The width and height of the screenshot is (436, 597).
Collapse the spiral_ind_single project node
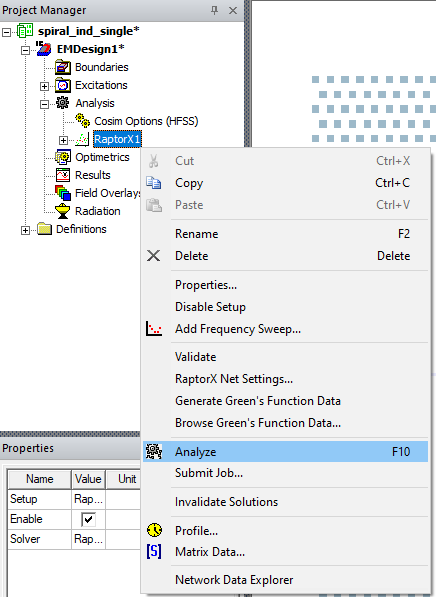pos(6,32)
